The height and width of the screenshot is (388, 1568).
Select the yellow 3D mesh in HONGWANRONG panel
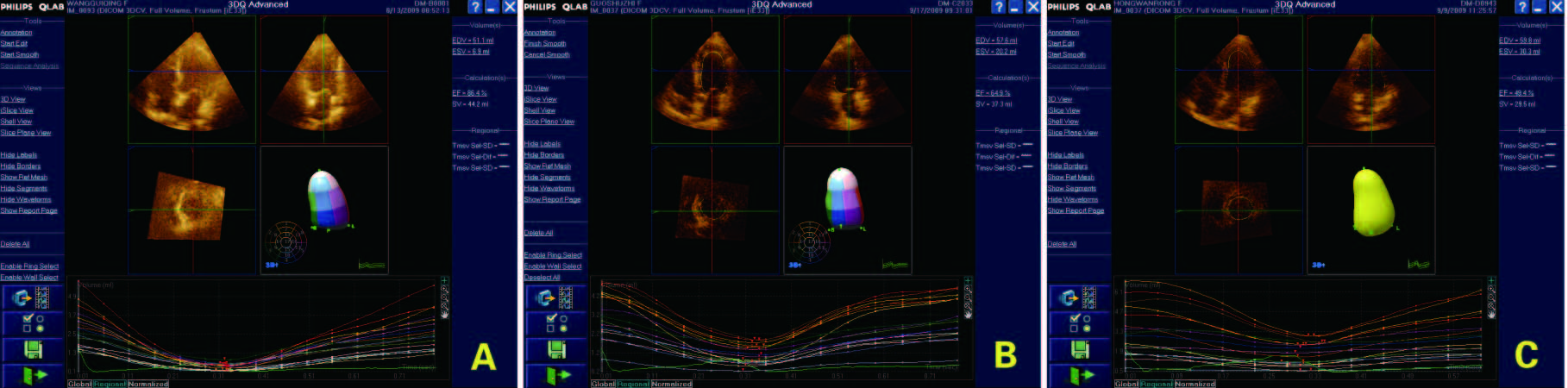point(1373,201)
